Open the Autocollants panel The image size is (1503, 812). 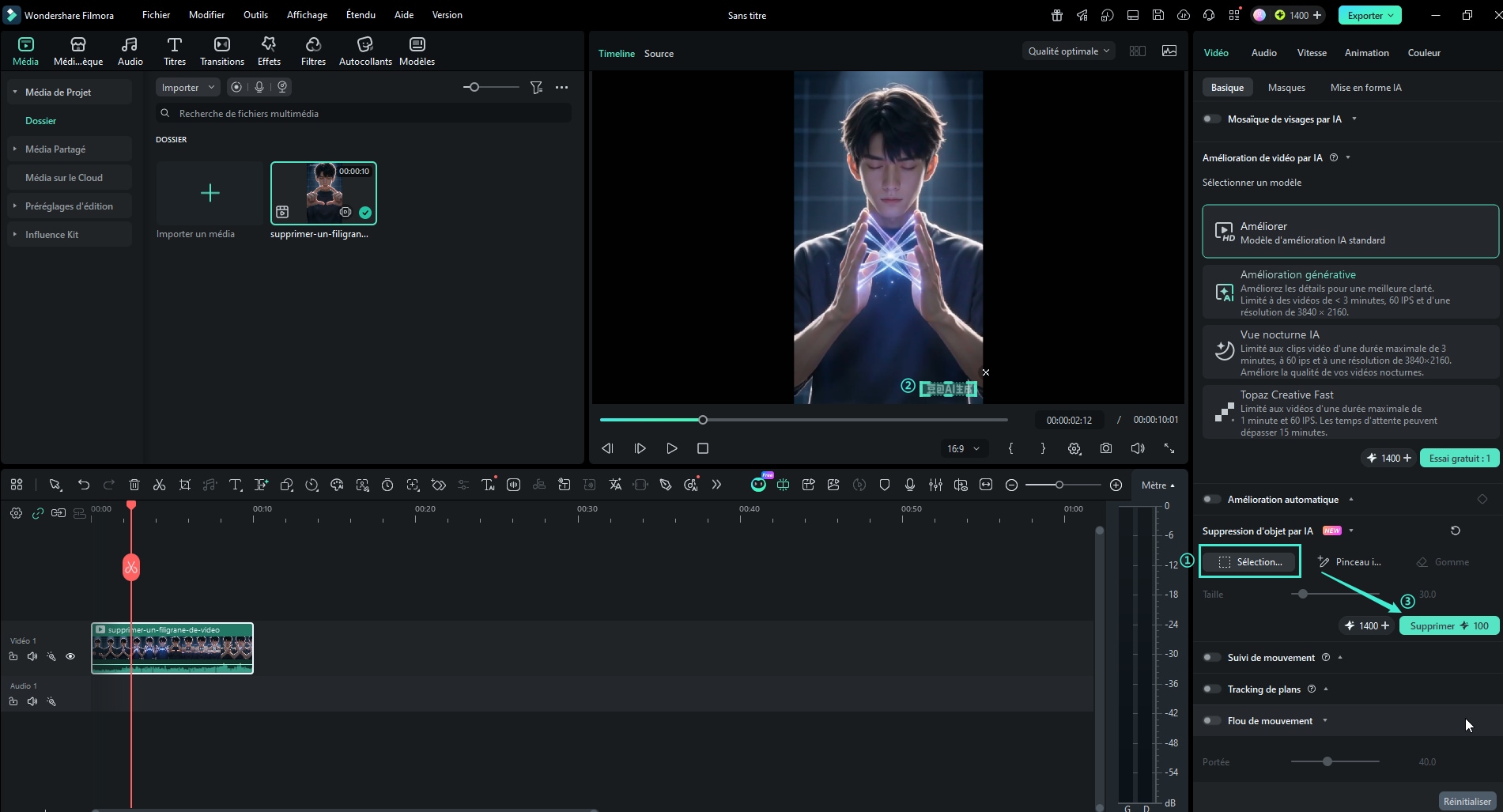click(x=365, y=51)
